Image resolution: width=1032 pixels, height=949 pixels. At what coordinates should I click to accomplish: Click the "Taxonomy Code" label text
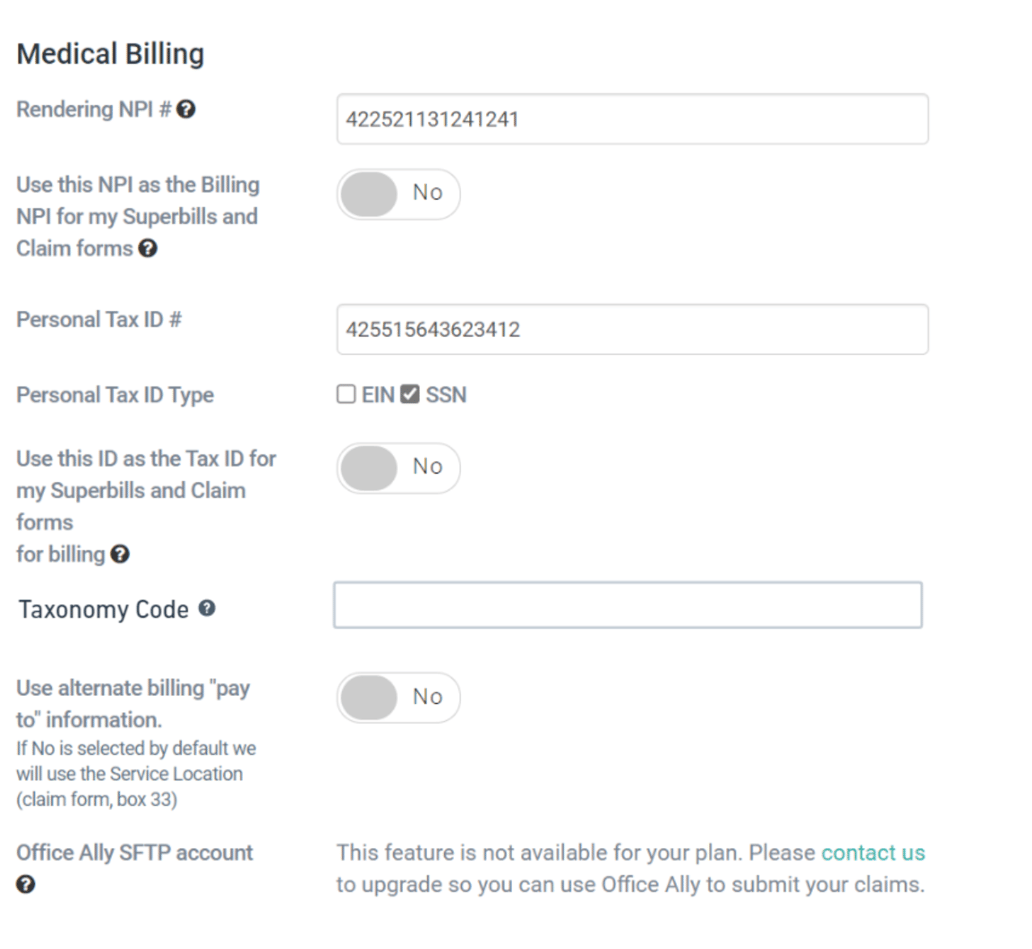pos(104,609)
